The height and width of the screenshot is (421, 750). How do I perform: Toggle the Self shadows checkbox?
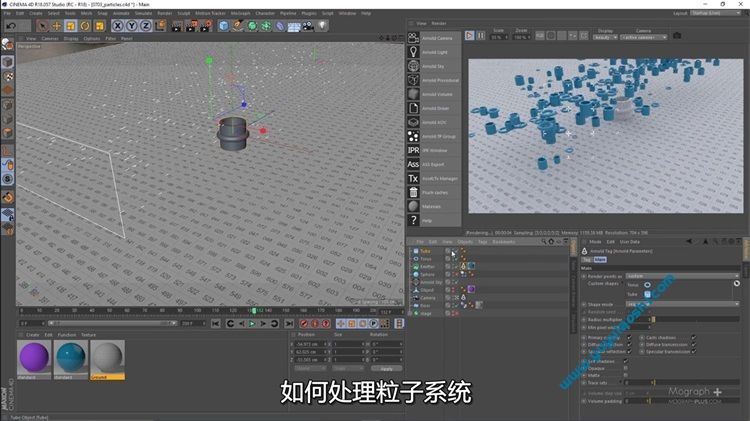pyautogui.click(x=626, y=361)
